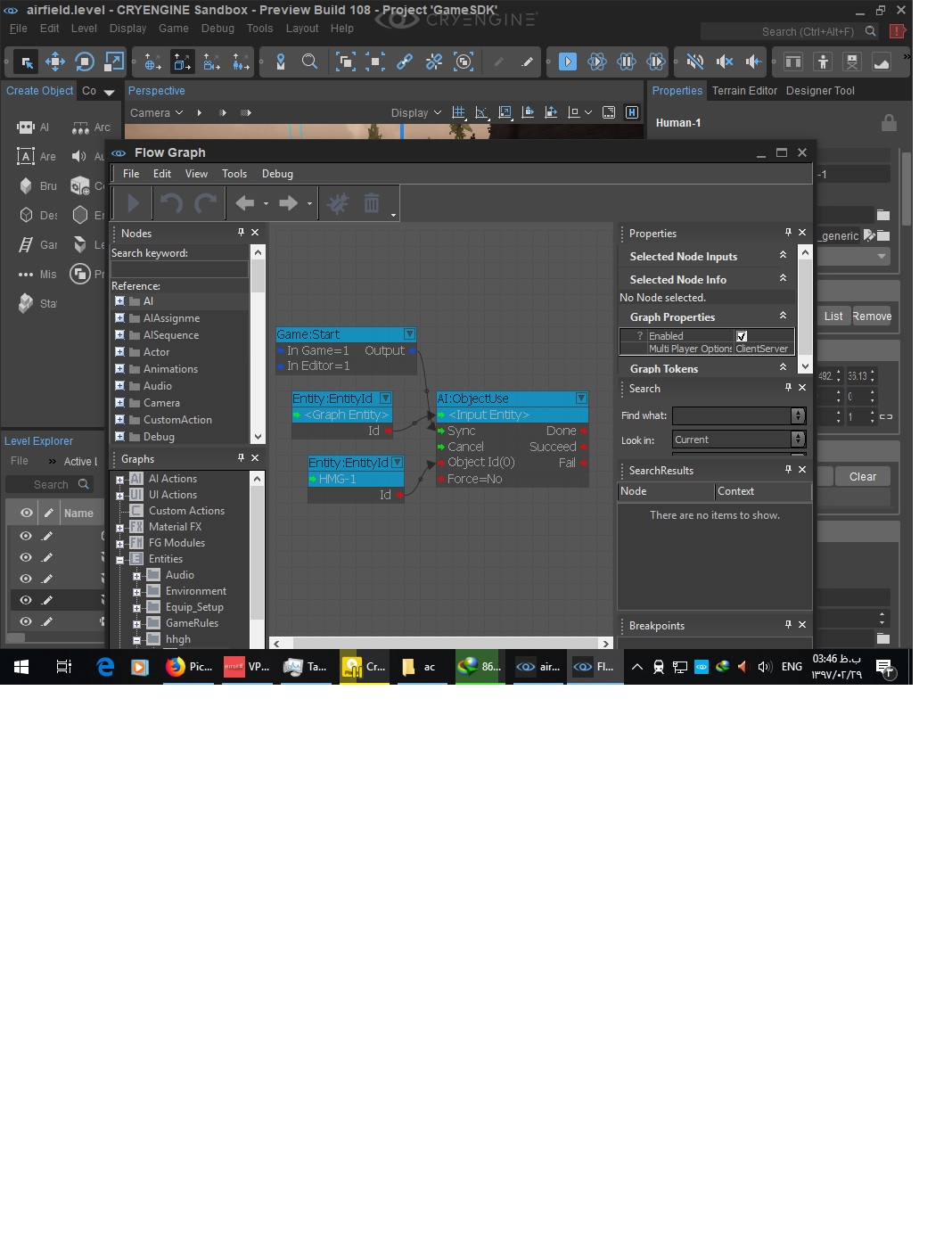Click Undo in Flow Graph toolbar
The height and width of the screenshot is (1241, 952).
[x=171, y=203]
